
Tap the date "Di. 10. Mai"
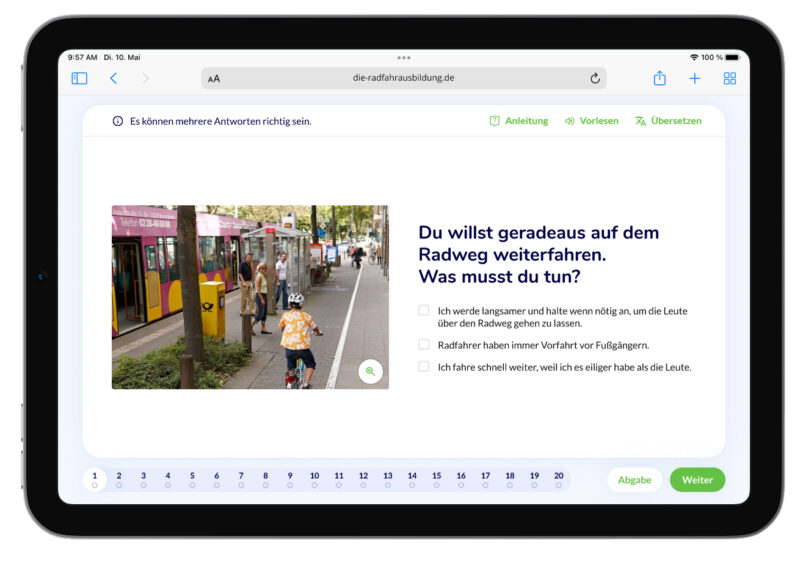coord(122,57)
